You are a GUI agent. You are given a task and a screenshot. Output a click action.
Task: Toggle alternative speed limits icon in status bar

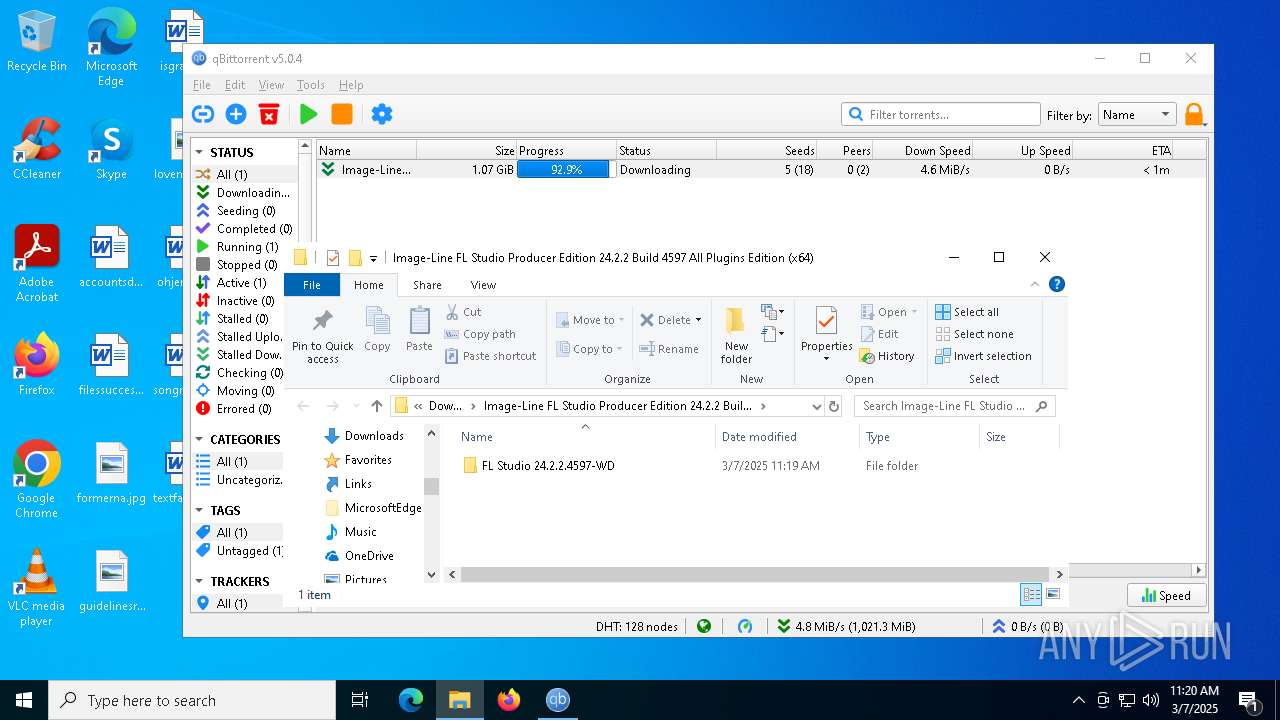745,626
